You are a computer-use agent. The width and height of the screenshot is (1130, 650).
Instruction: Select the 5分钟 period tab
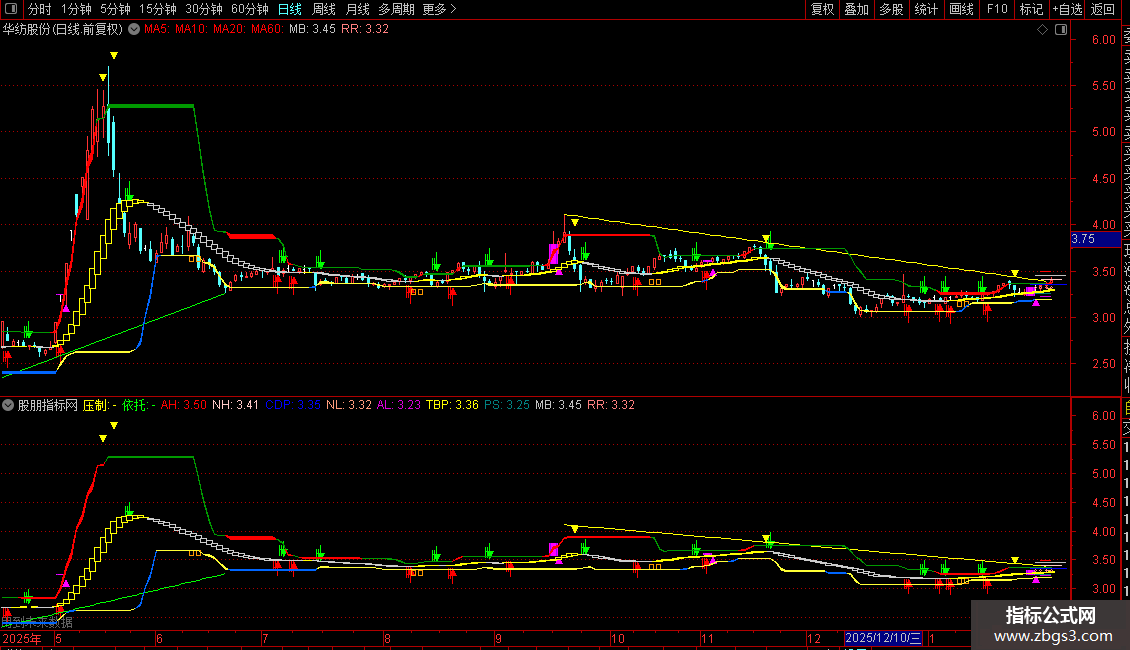click(115, 9)
